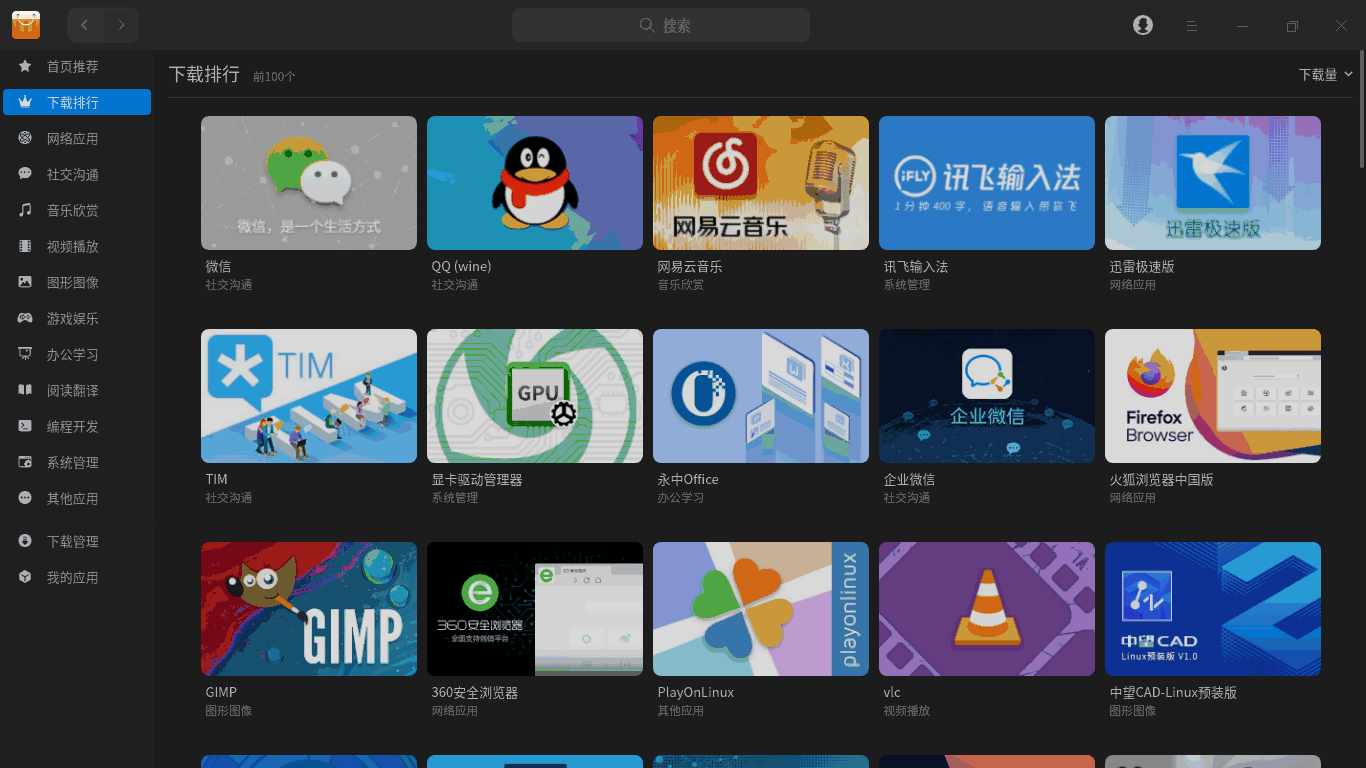Click the 企业微信 app name
1366x768 pixels.
tap(909, 480)
